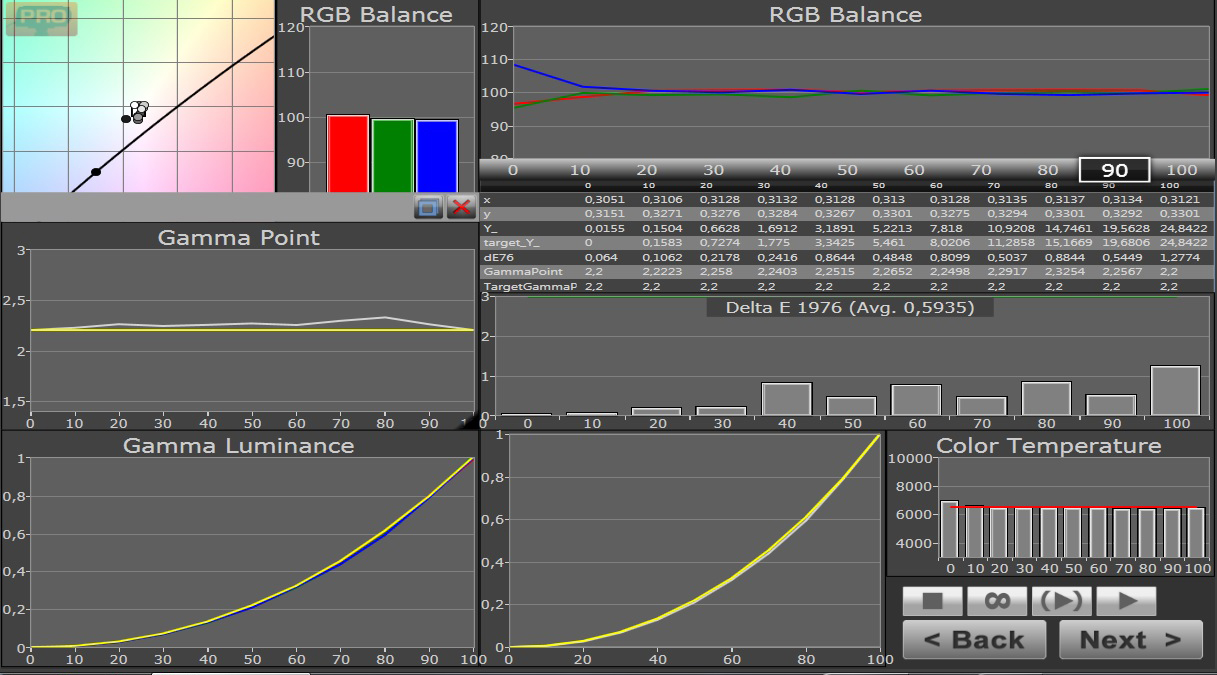1217x675 pixels.
Task: Click the blue maximize panel icon
Action: [x=429, y=207]
